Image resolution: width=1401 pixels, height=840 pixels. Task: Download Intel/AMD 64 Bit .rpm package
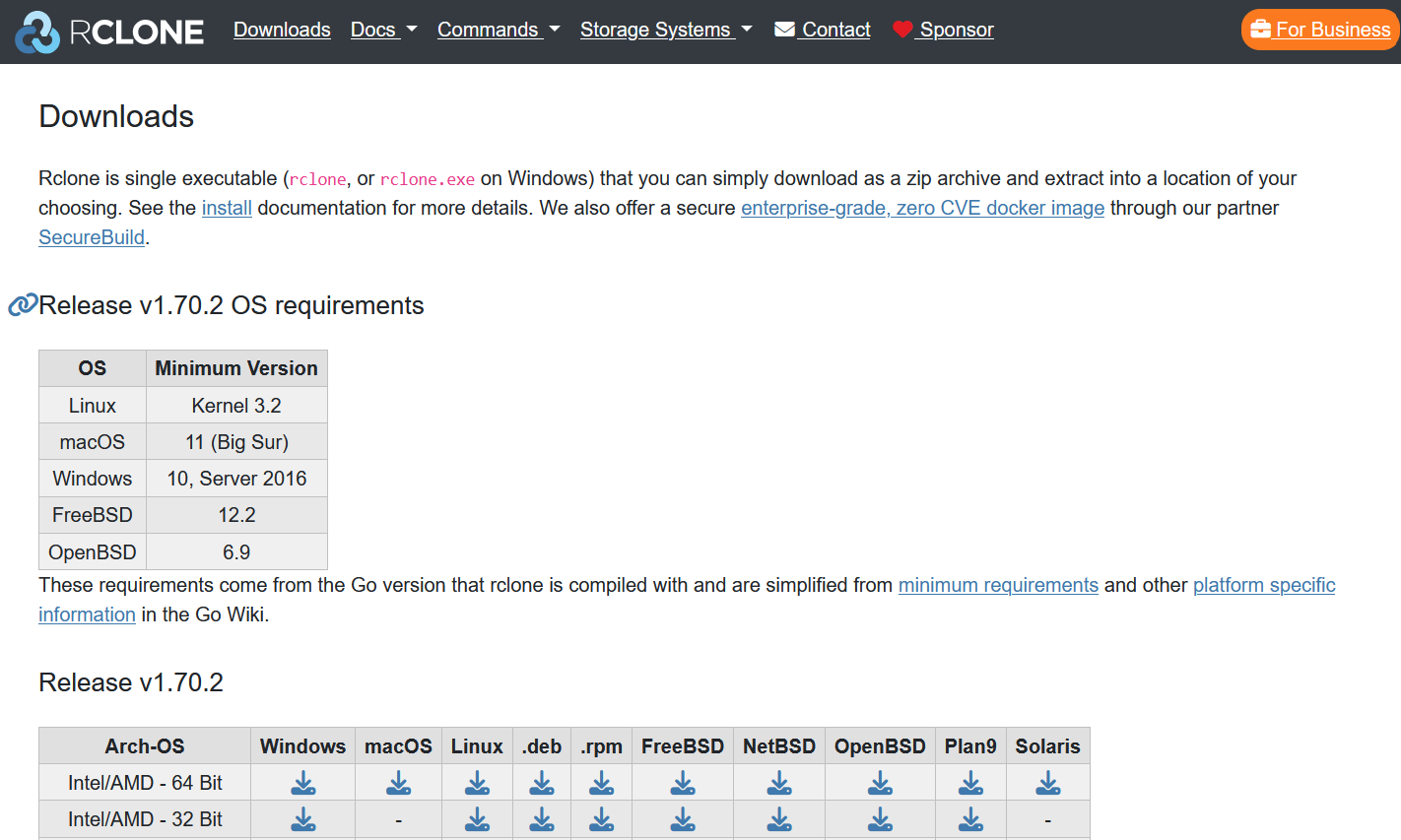[601, 783]
